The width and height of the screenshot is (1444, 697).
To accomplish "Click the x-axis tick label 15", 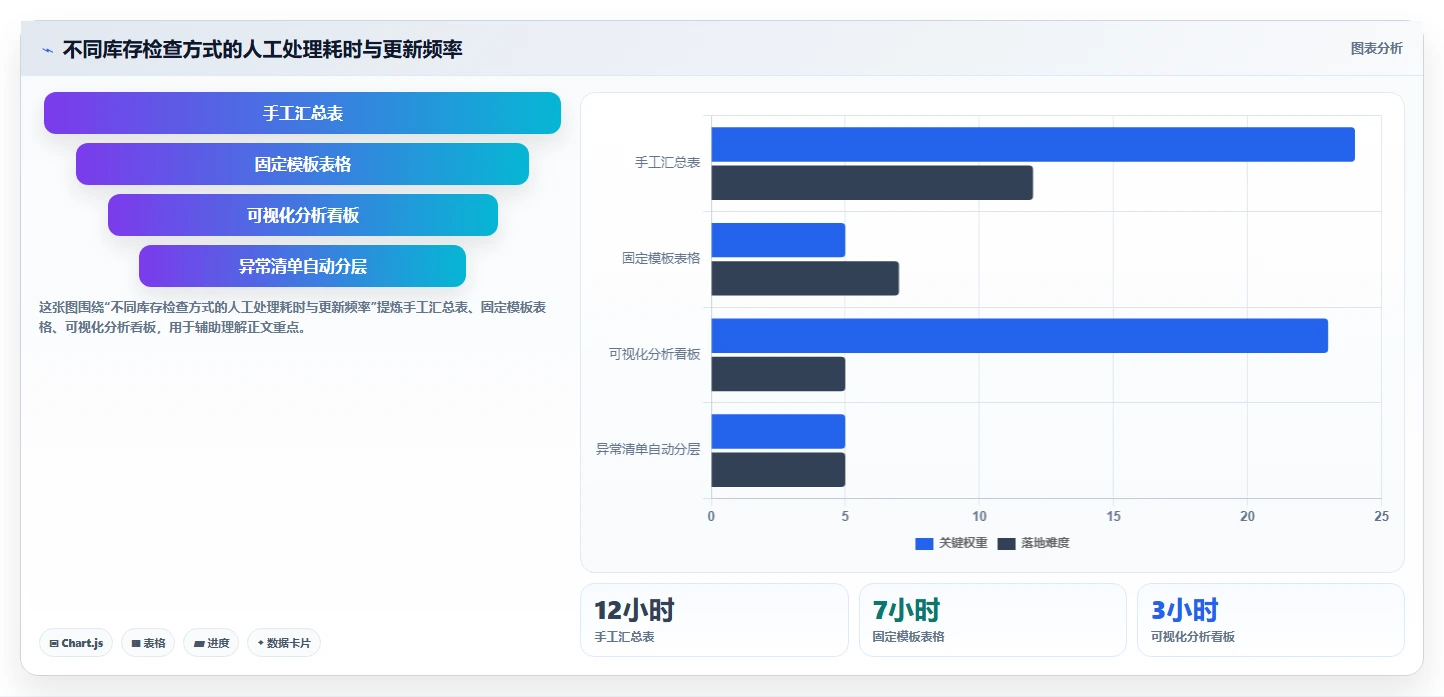I will click(1113, 516).
